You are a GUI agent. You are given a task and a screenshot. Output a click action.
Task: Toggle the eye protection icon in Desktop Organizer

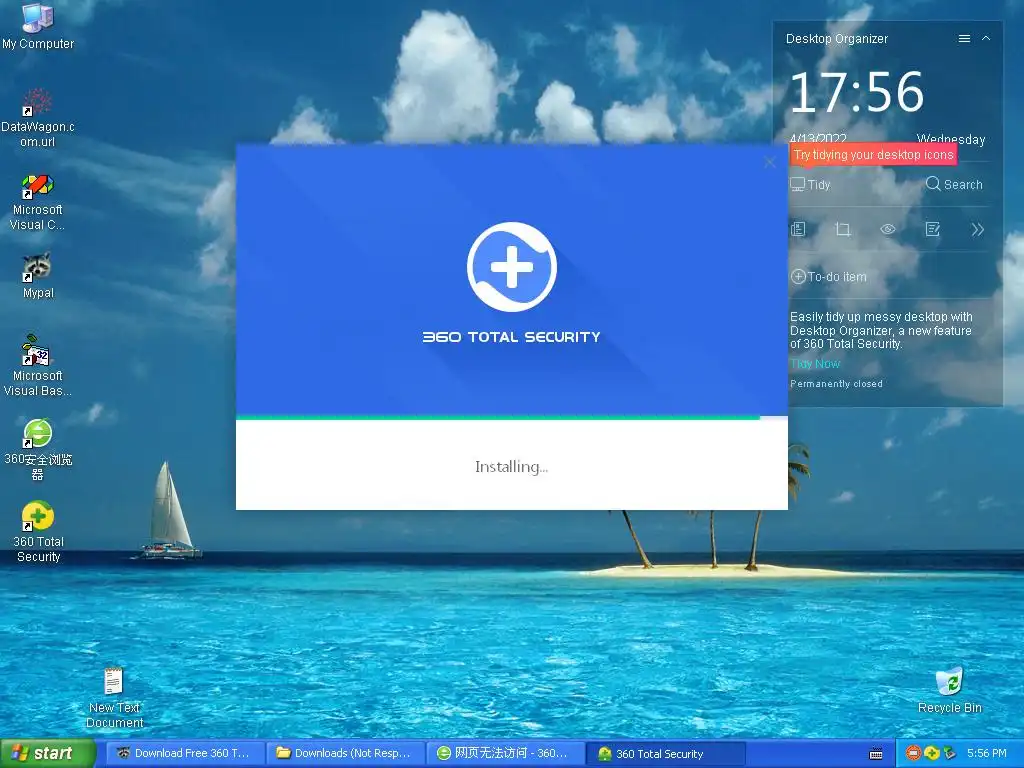coord(888,229)
